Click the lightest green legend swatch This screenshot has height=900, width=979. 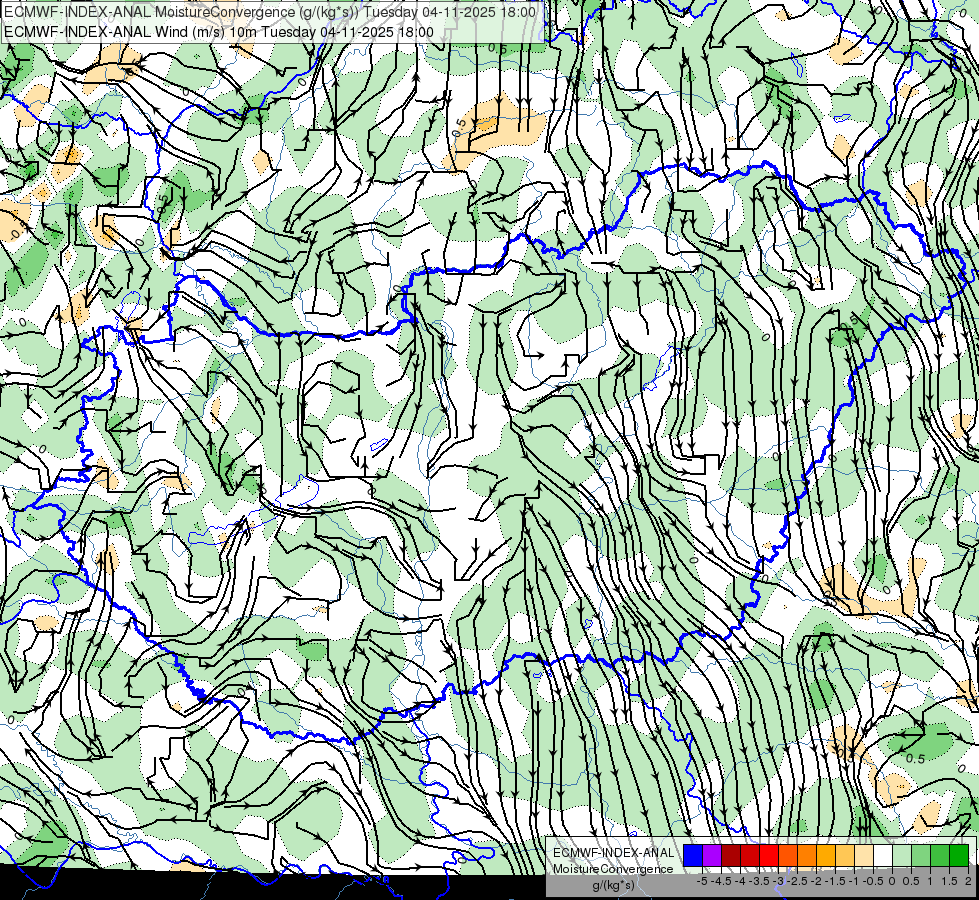click(x=902, y=855)
